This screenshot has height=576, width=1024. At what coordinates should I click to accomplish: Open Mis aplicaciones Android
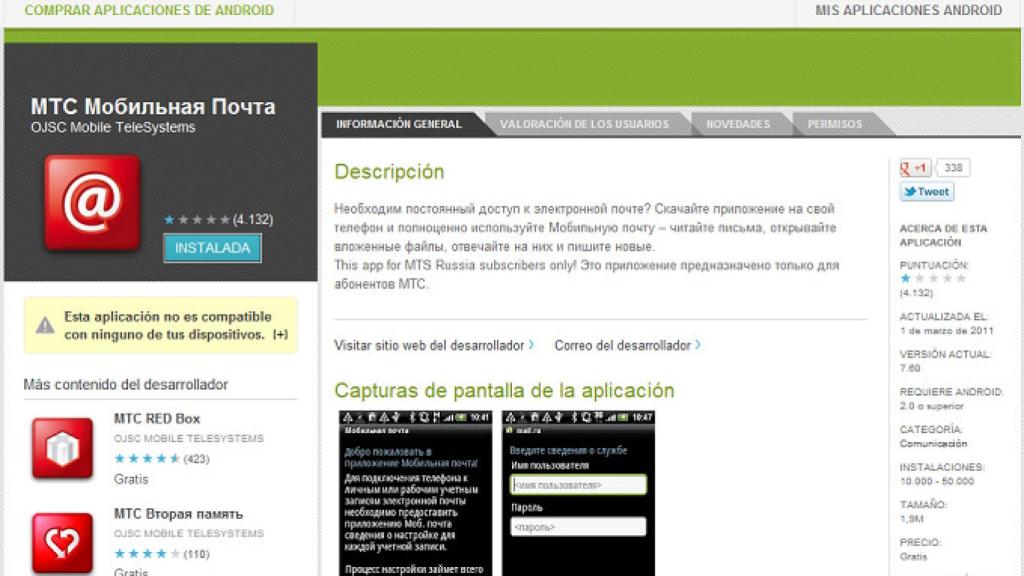[x=908, y=10]
